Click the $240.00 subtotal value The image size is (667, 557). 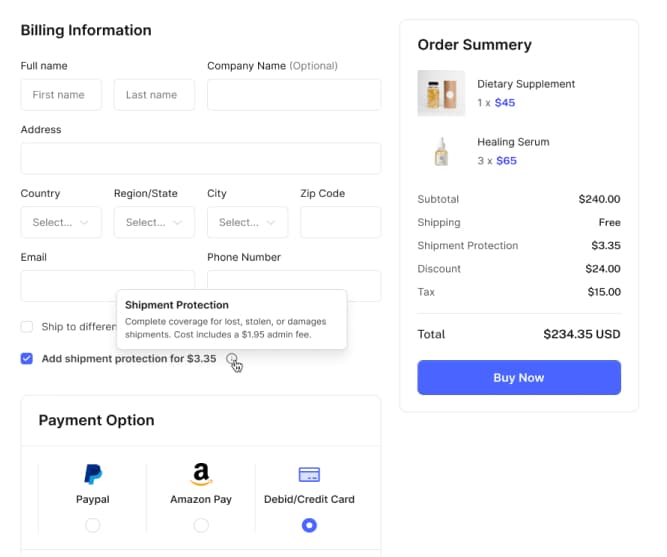point(599,199)
